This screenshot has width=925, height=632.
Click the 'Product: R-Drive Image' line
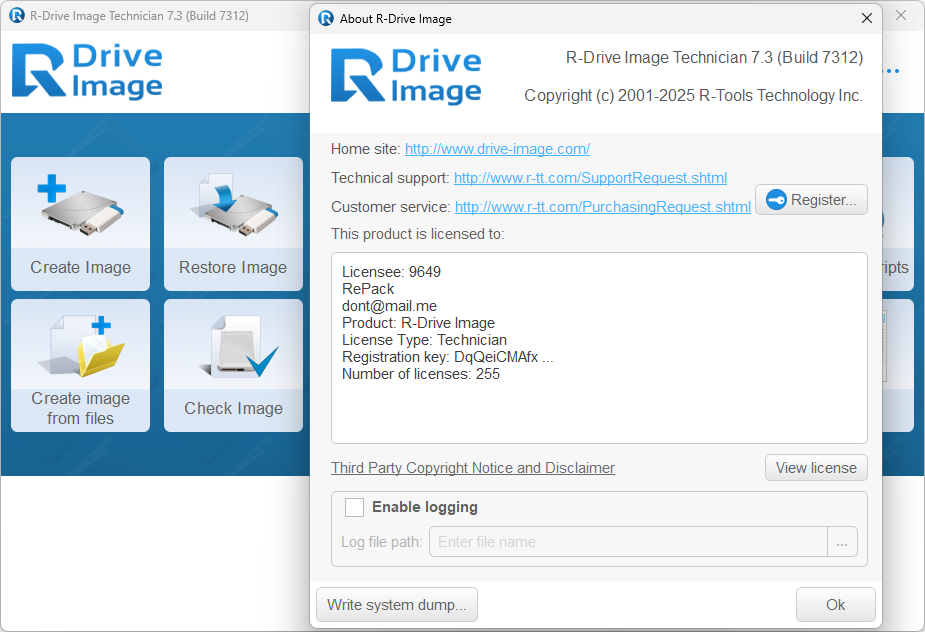pos(418,323)
